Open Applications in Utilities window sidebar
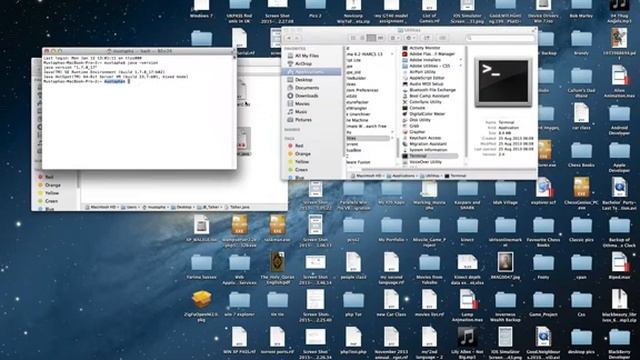The height and width of the screenshot is (360, 640). [x=310, y=72]
